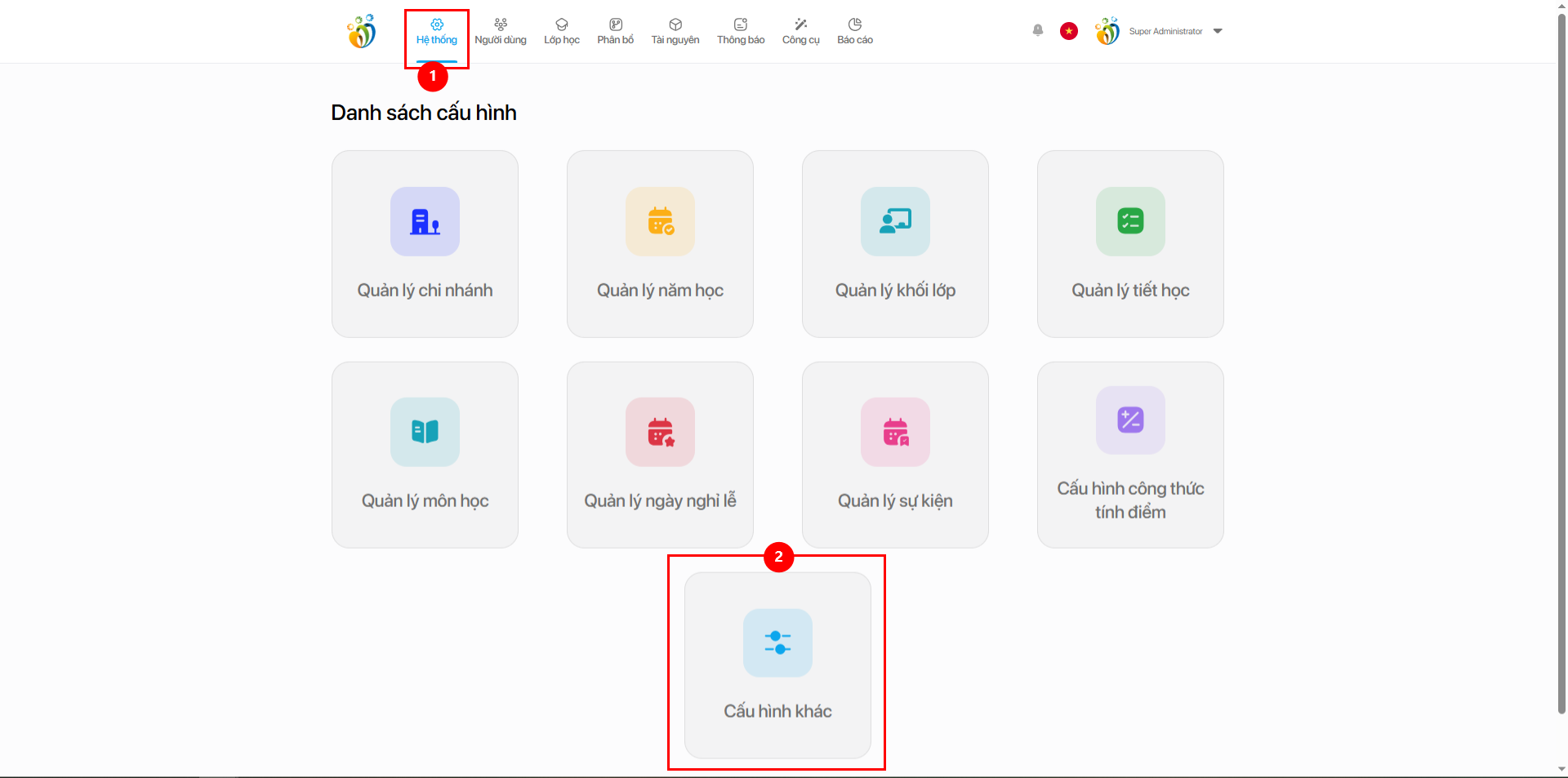Open the Quản lý sự kiện calendar icon
The image size is (1568, 778).
pyautogui.click(x=895, y=432)
